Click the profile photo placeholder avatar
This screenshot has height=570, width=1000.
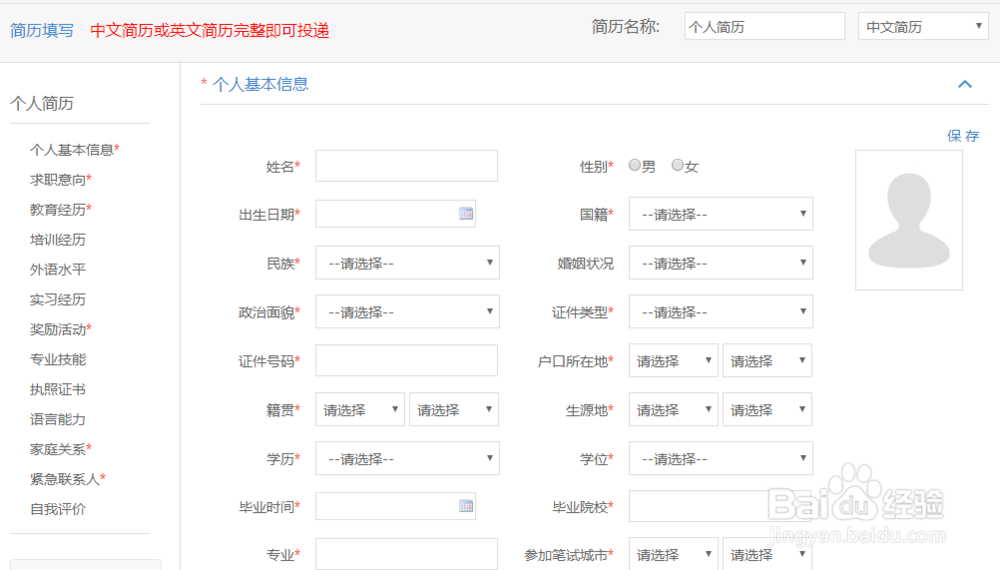(909, 220)
